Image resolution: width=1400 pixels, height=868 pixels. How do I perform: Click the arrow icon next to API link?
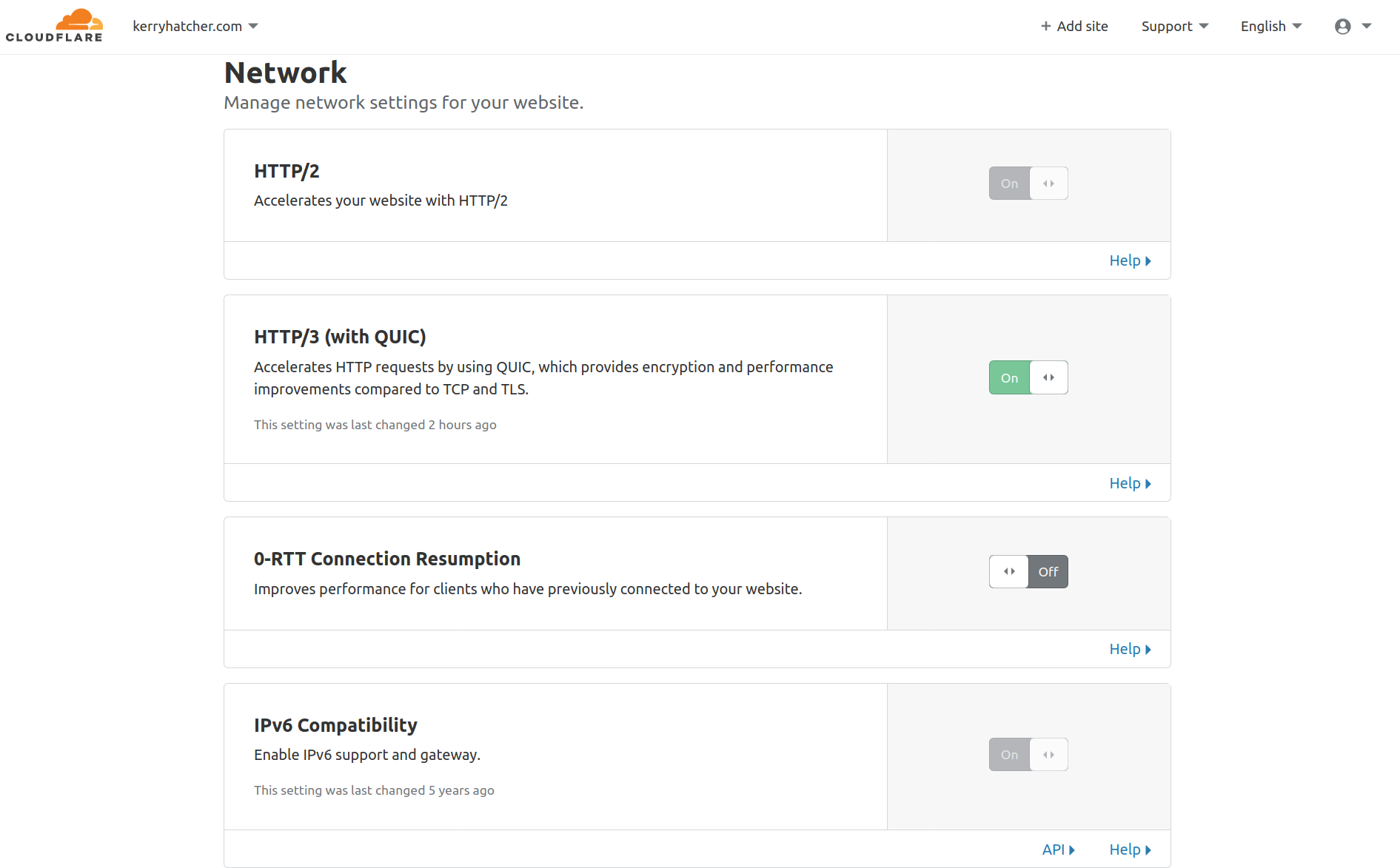click(1072, 850)
